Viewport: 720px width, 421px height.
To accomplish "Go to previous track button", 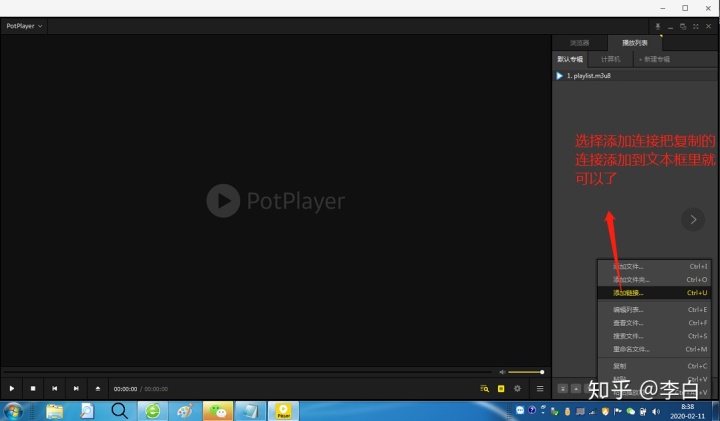I will pos(55,388).
